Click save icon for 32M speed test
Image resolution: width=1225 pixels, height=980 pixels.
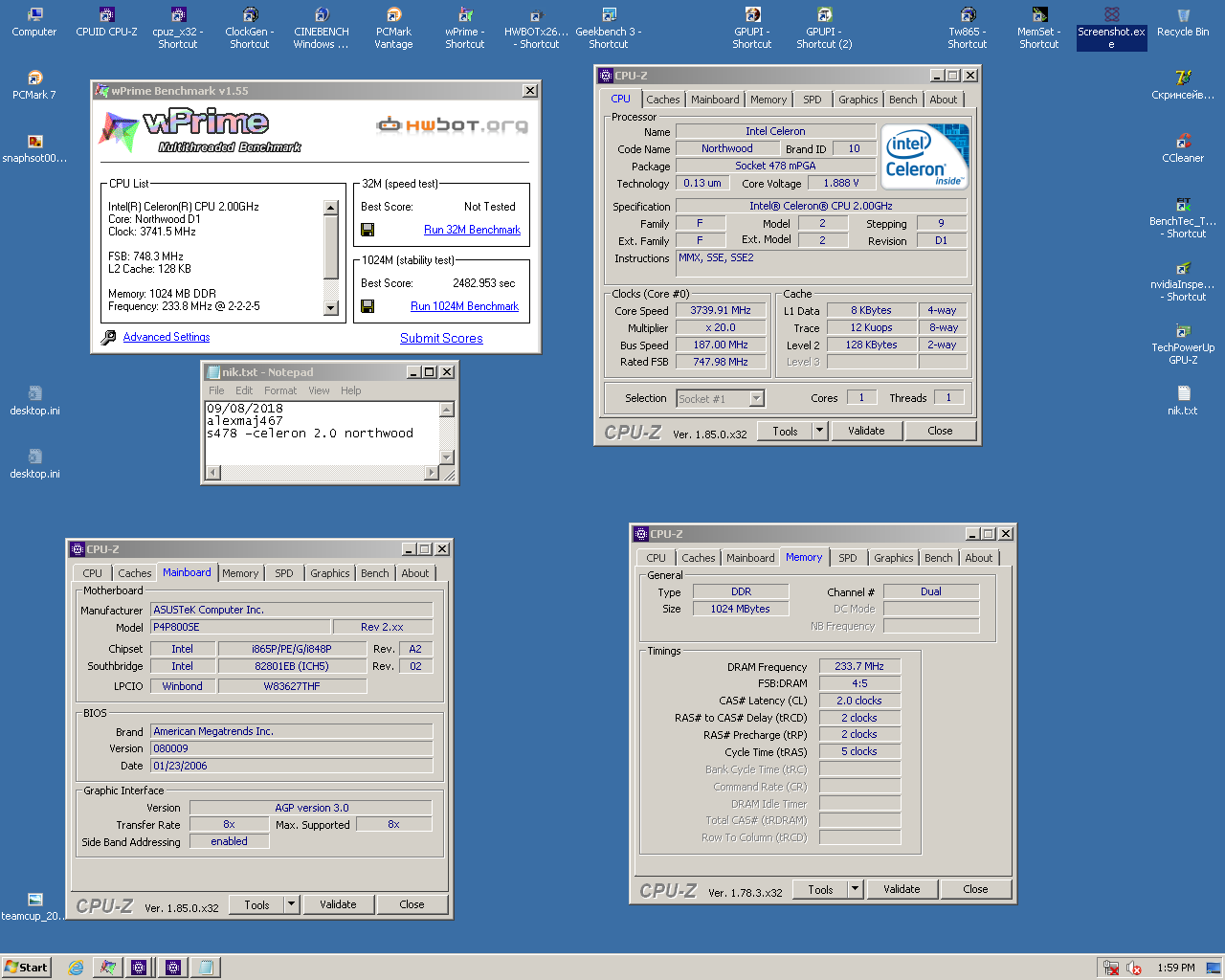(x=367, y=230)
